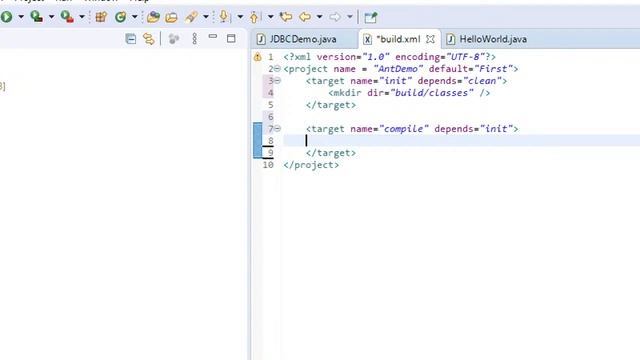Go to Next Annotation
Screen dimensions: 640x360
tap(224, 17)
